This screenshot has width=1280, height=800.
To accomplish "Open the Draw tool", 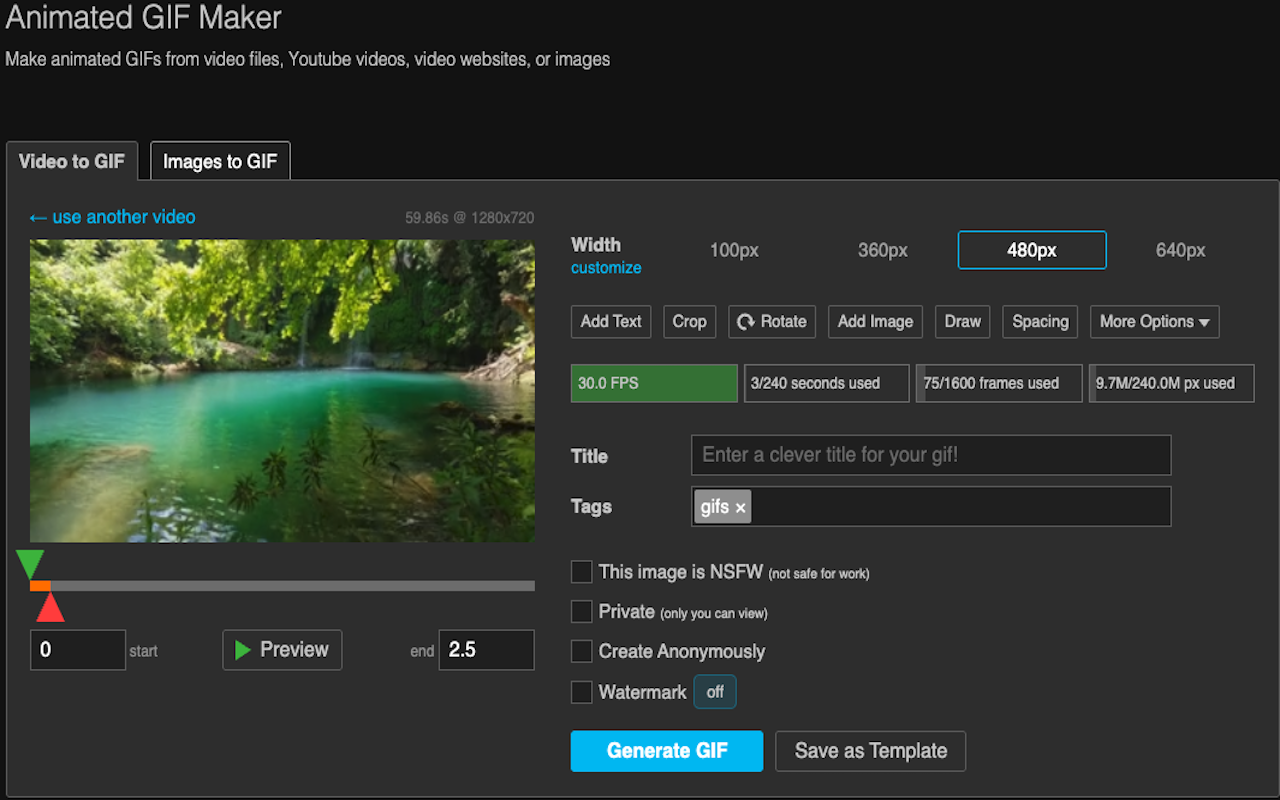I will click(963, 322).
